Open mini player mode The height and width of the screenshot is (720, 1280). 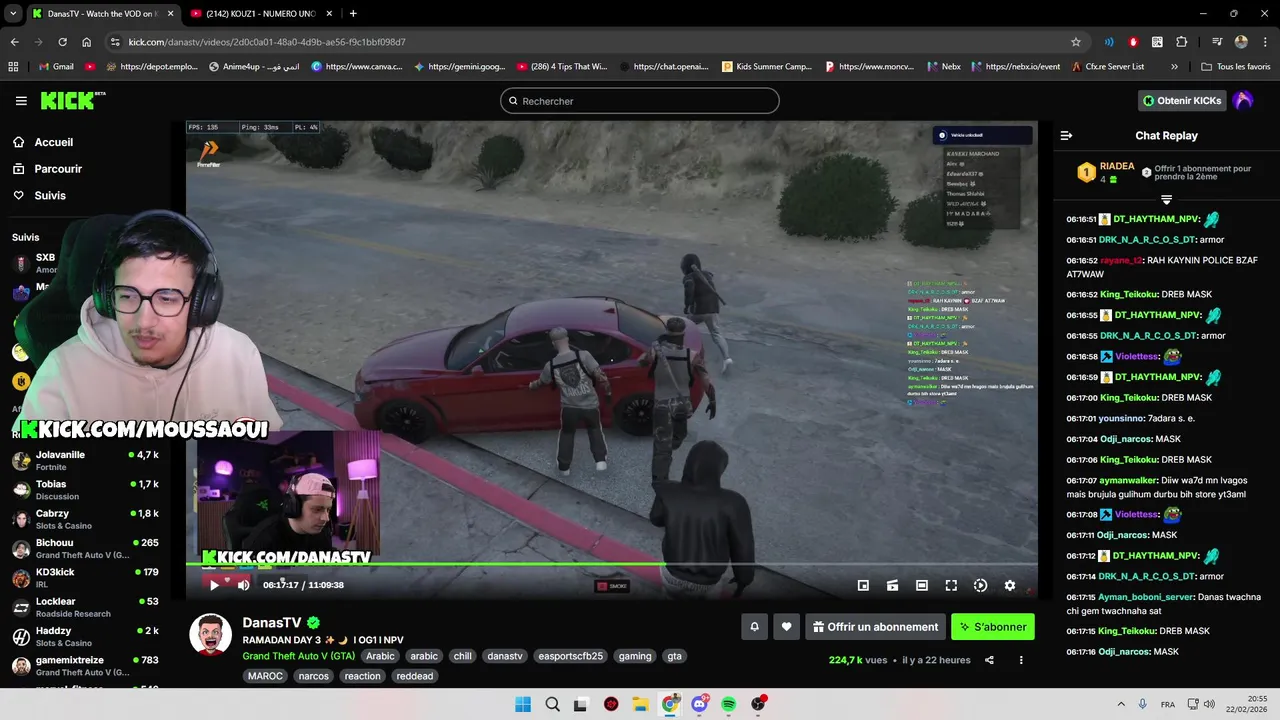pyautogui.click(x=863, y=585)
